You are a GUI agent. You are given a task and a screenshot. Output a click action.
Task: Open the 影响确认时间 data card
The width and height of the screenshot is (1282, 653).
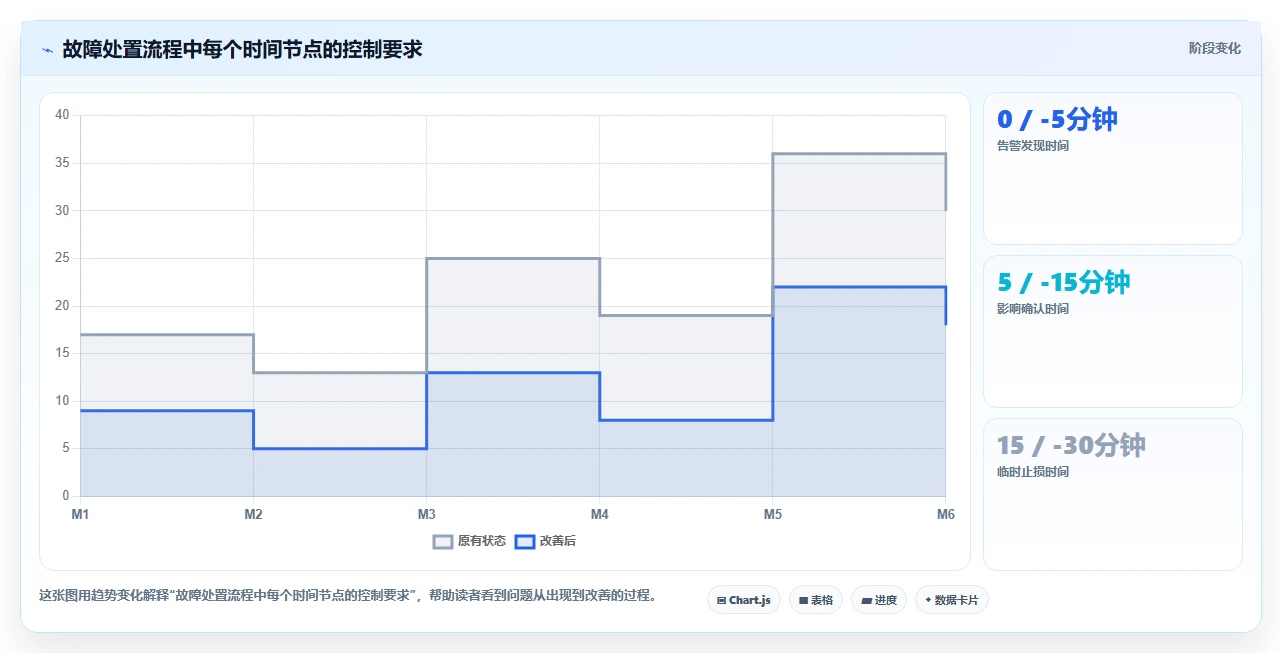click(1113, 332)
